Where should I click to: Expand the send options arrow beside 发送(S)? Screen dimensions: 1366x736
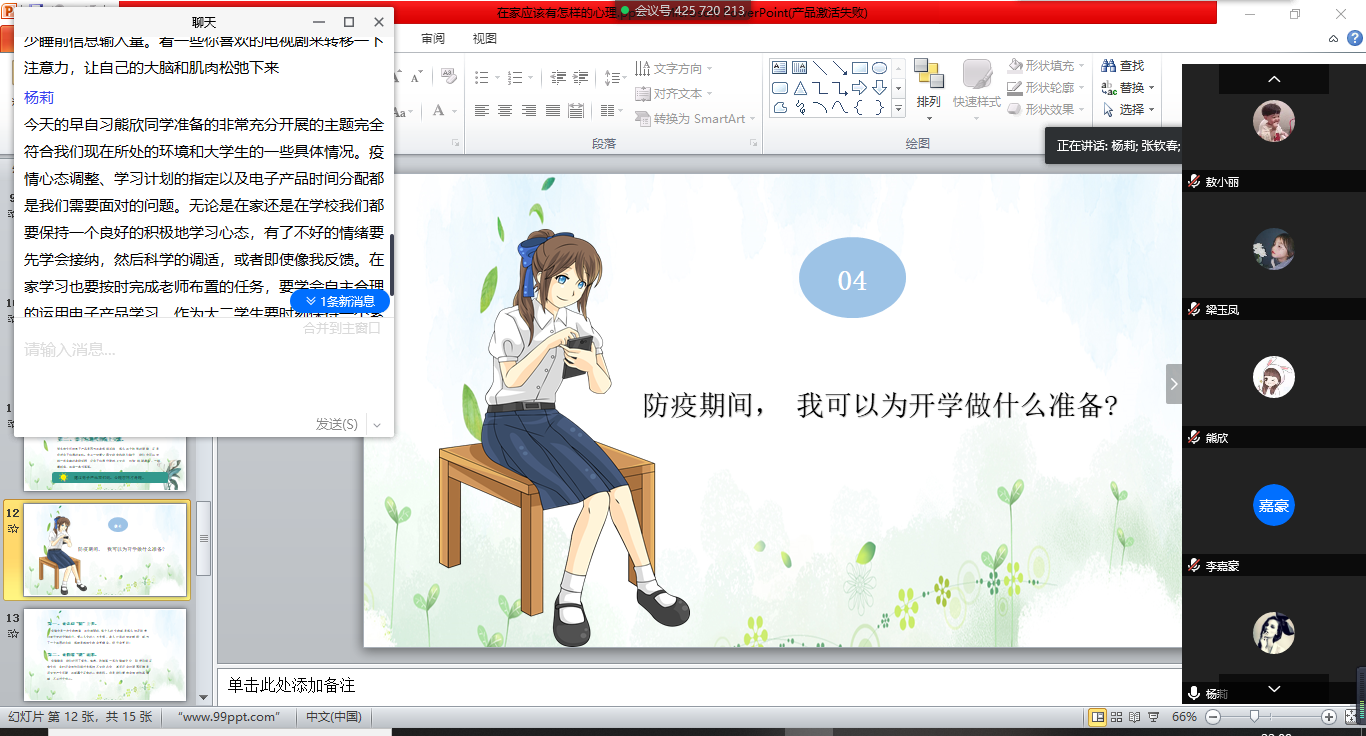pyautogui.click(x=377, y=425)
